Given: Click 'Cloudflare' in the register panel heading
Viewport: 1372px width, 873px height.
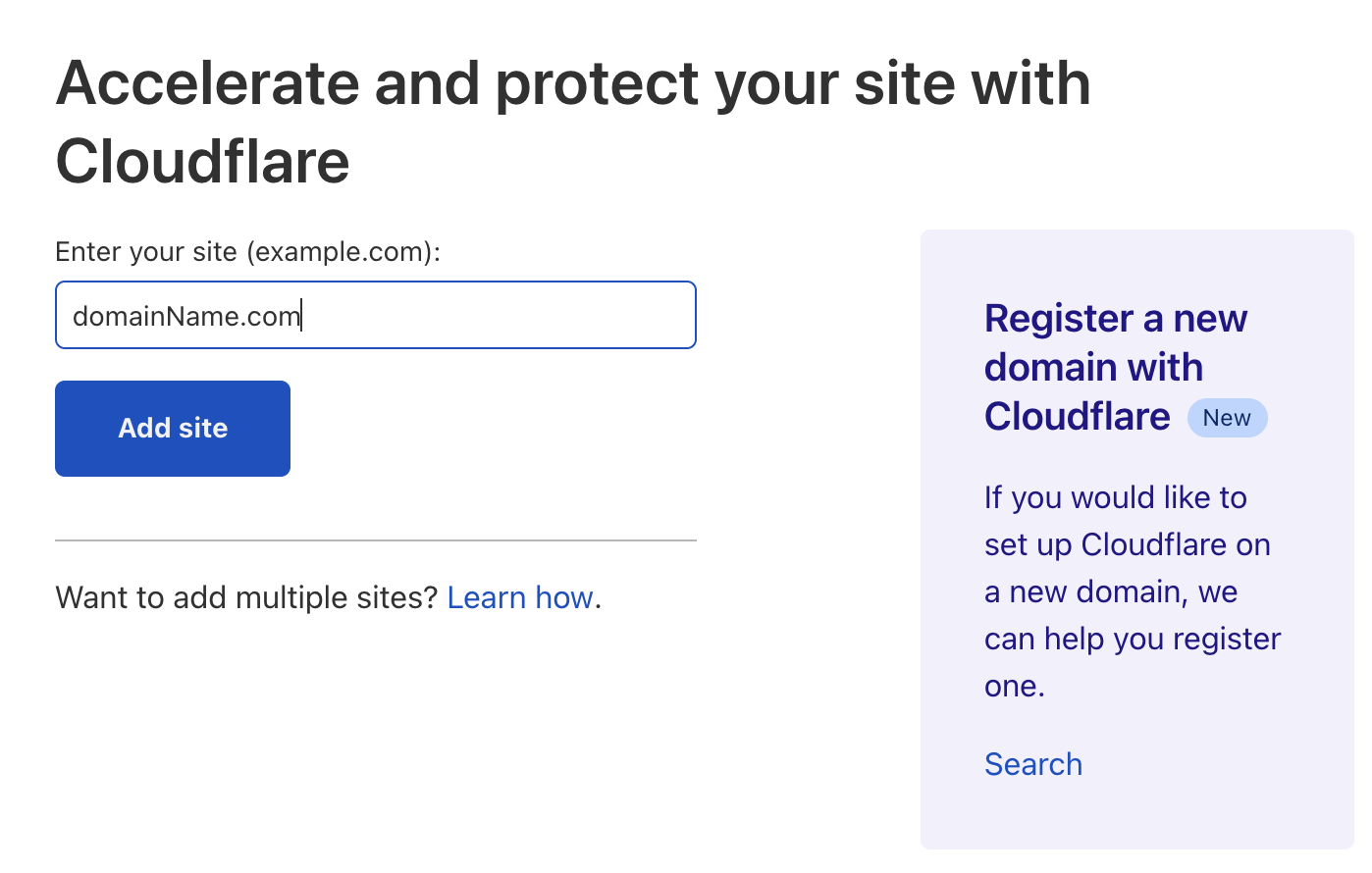Looking at the screenshot, I should click(1077, 417).
